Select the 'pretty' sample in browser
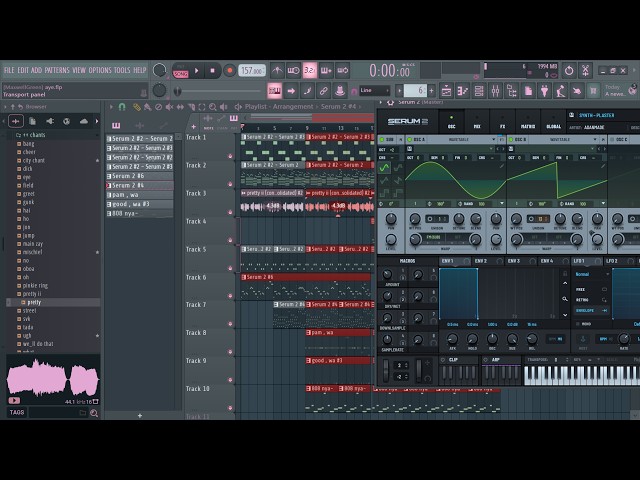The height and width of the screenshot is (480, 640). [x=34, y=302]
